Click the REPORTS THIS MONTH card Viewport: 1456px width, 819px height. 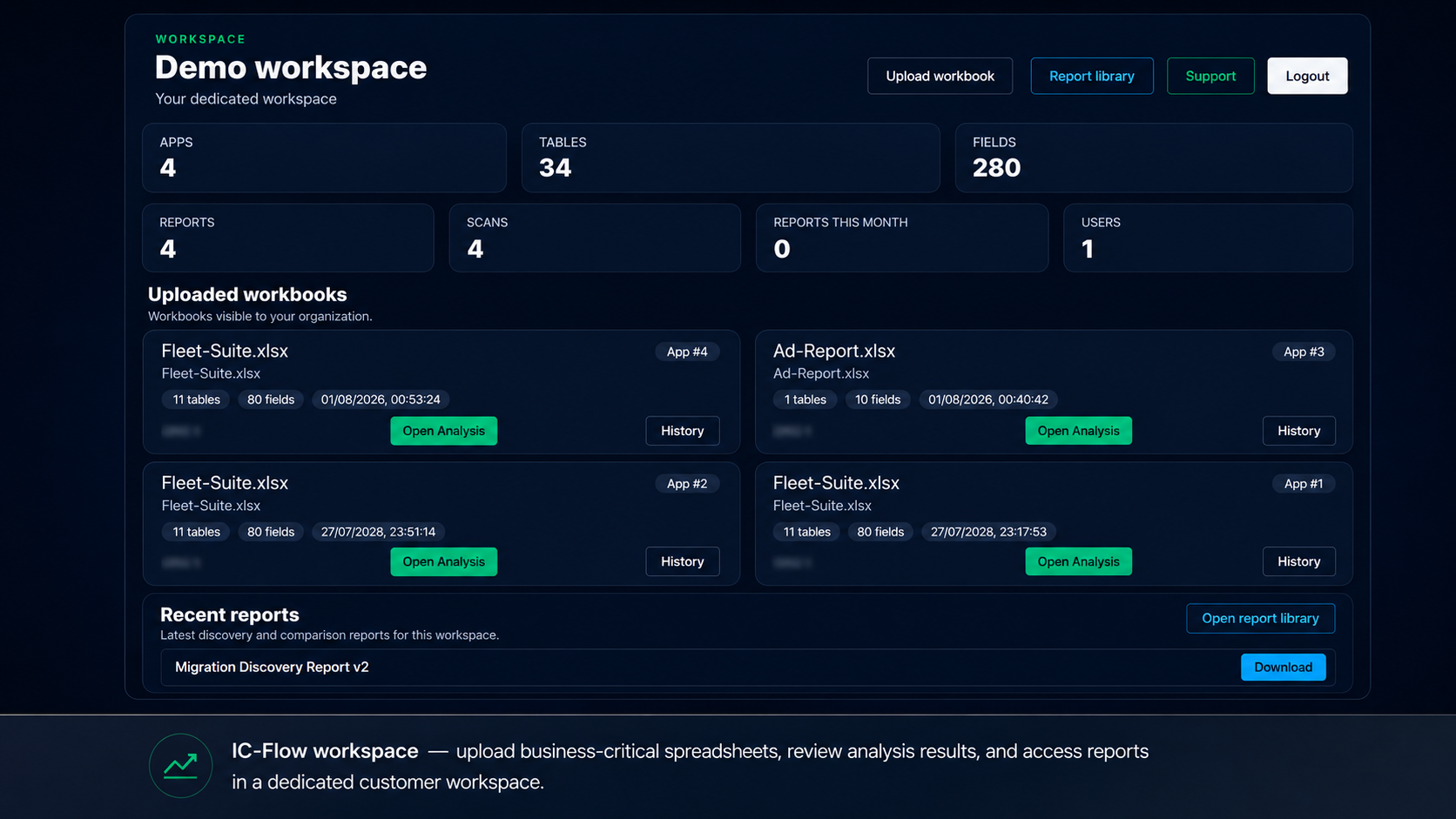tap(902, 238)
